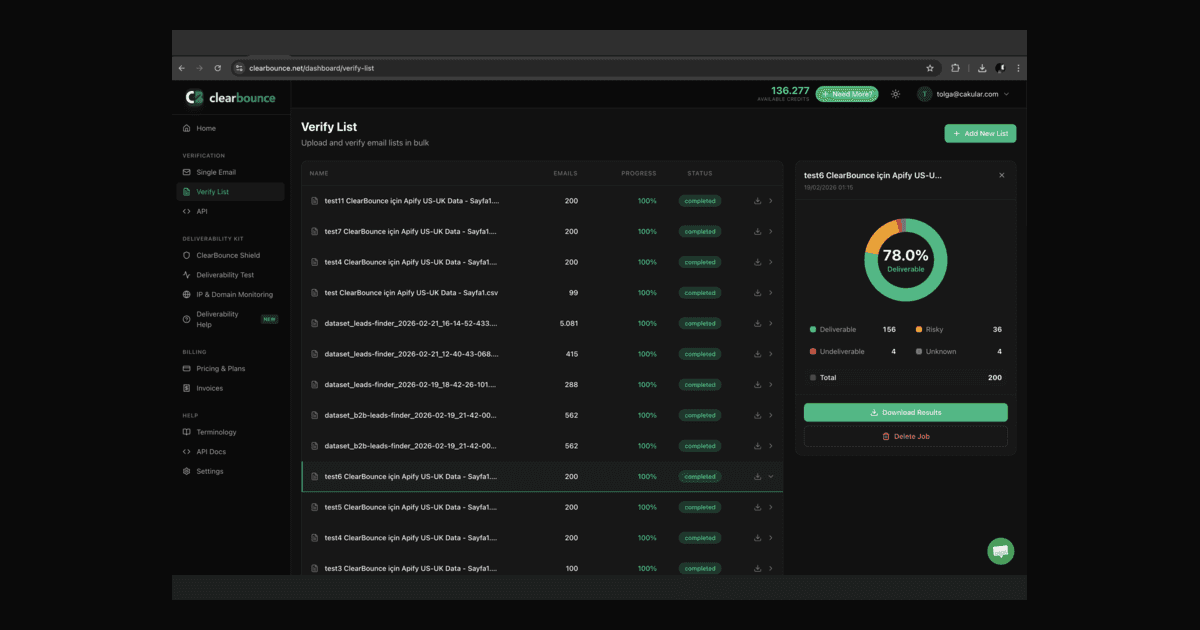This screenshot has width=1200, height=630.
Task: Expand the 288-email dataset row chevron
Action: tap(771, 385)
